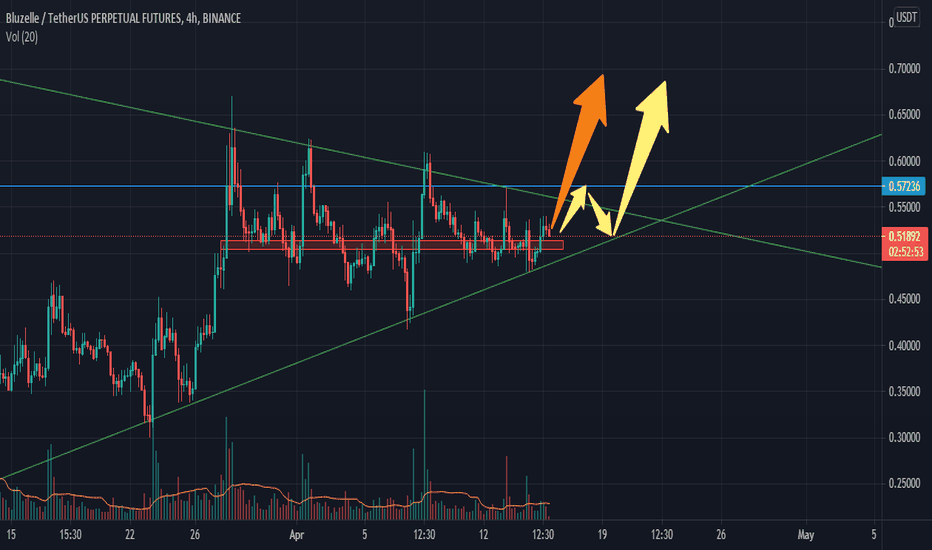
Task: Click the 0.60000 price axis value
Action: point(904,161)
